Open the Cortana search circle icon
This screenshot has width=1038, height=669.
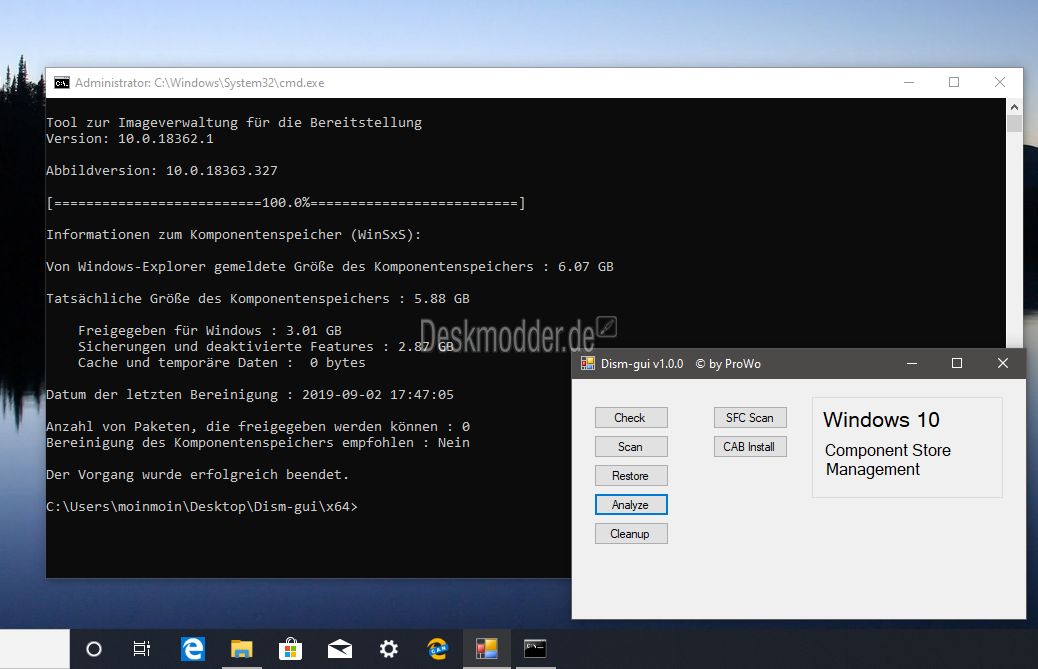94,649
